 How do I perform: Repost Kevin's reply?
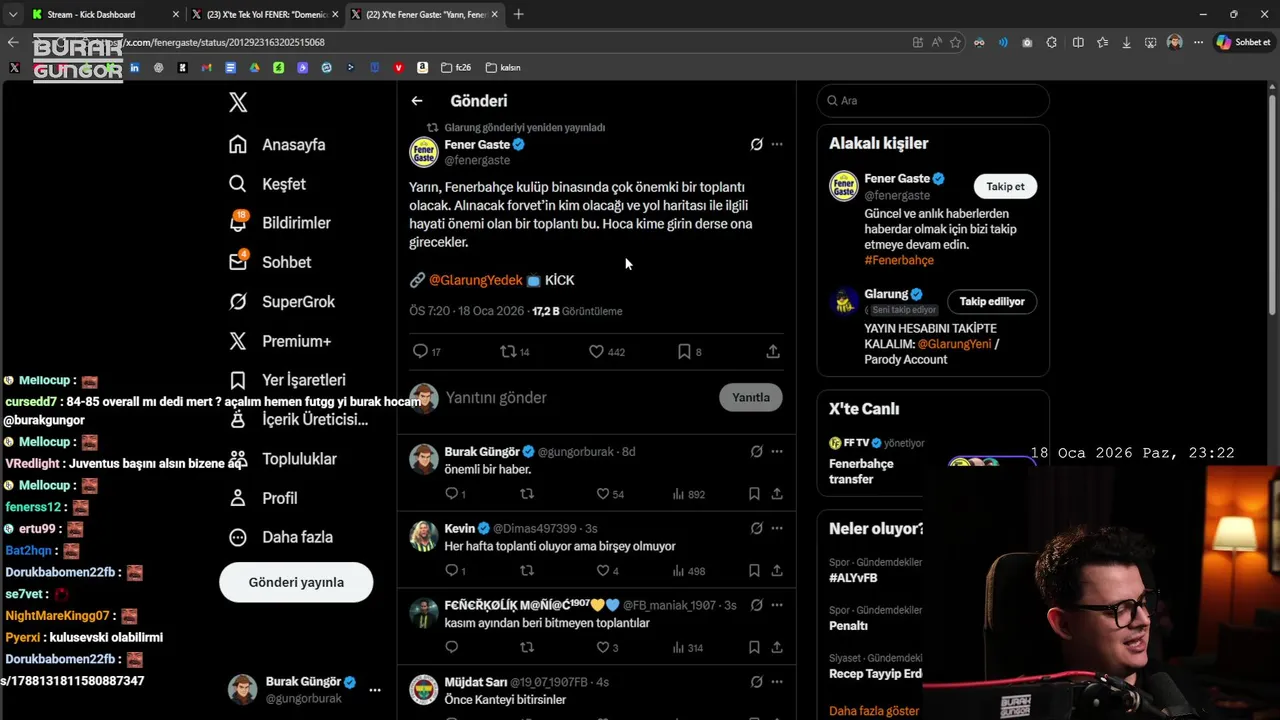[x=527, y=571]
